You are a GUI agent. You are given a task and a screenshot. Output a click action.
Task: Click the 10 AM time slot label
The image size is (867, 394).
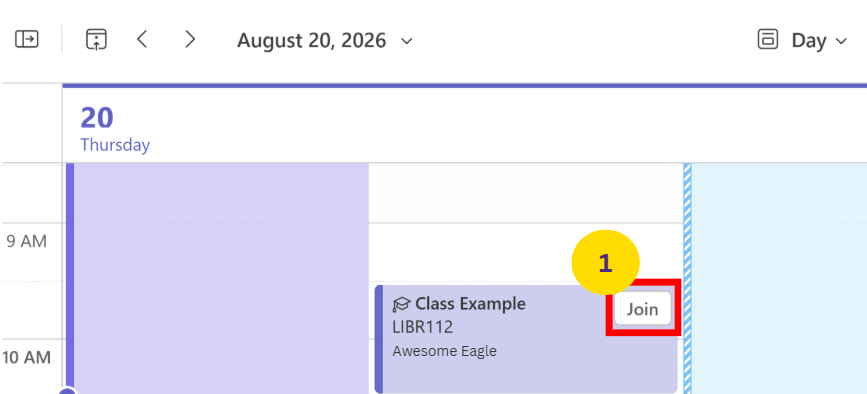click(x=27, y=358)
